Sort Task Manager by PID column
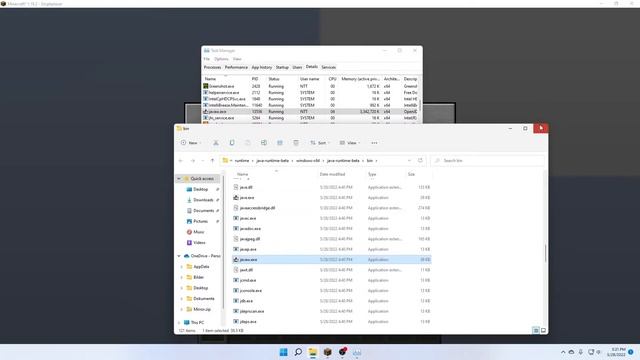This screenshot has width=640, height=360. point(255,79)
